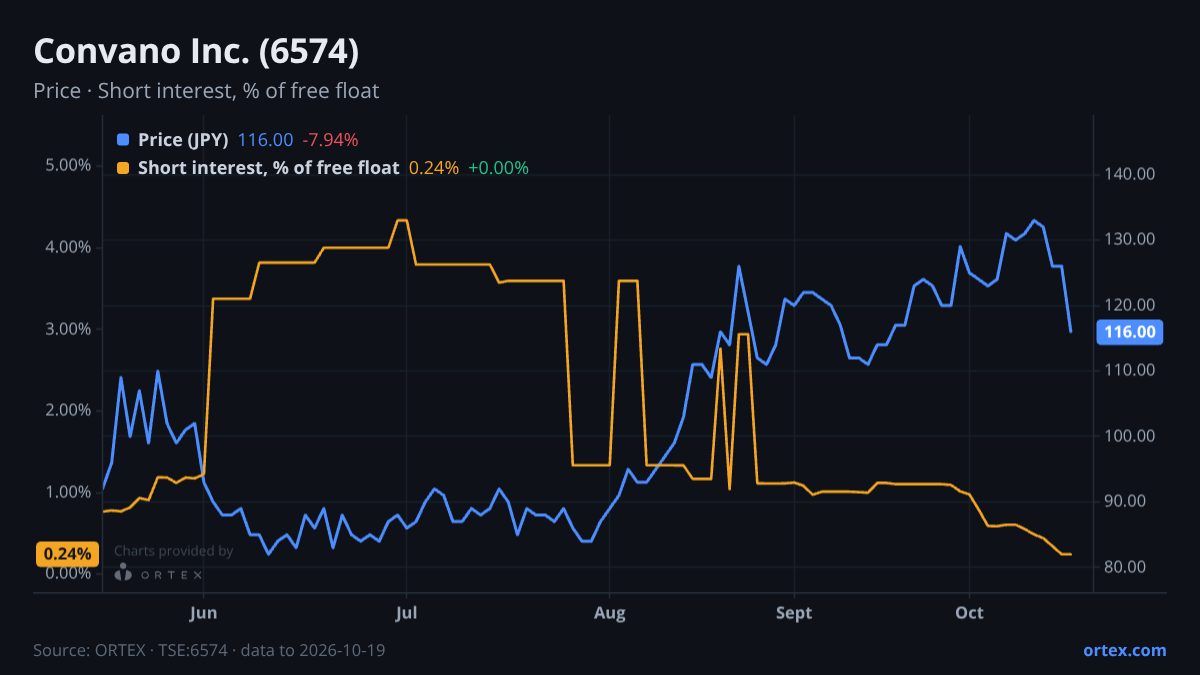The width and height of the screenshot is (1200, 675).
Task: Click the Sept label on the time axis
Action: pos(794,612)
